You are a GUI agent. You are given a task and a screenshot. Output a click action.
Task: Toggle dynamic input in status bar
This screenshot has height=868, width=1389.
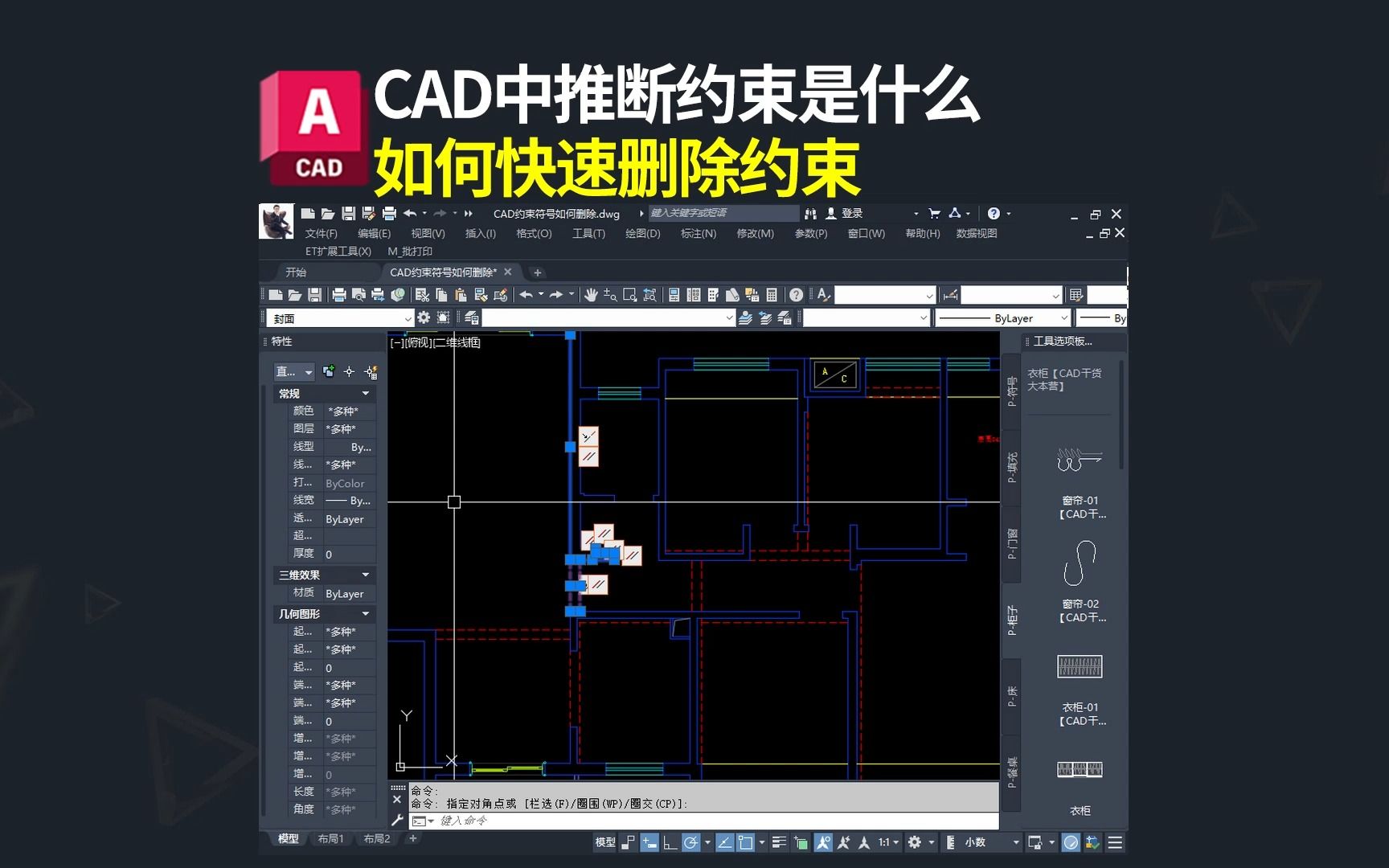[x=649, y=843]
